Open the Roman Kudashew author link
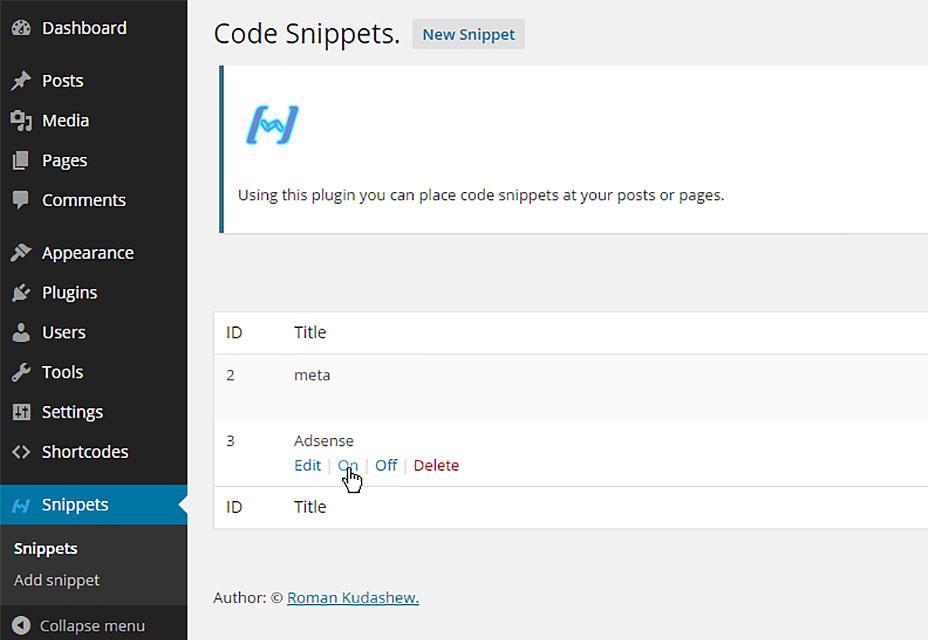The image size is (928, 640). click(x=353, y=598)
